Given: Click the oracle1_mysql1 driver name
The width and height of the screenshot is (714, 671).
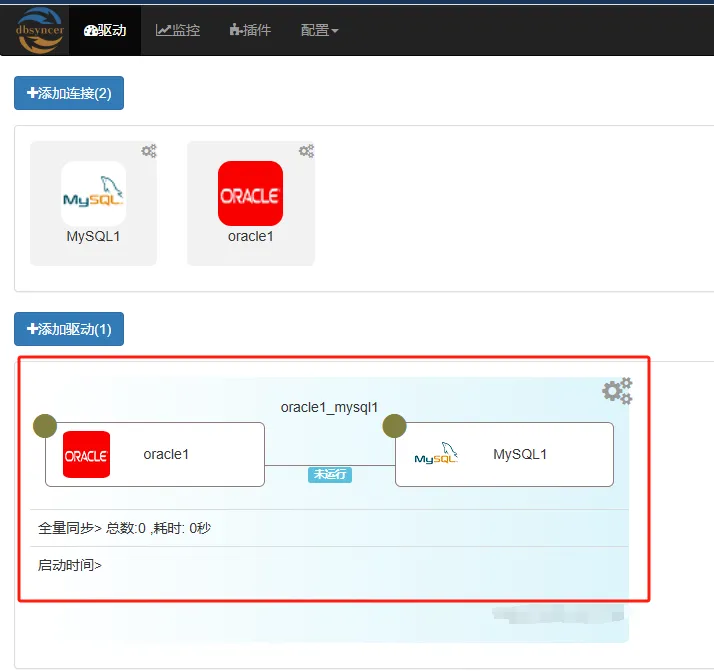Looking at the screenshot, I should 329,407.
